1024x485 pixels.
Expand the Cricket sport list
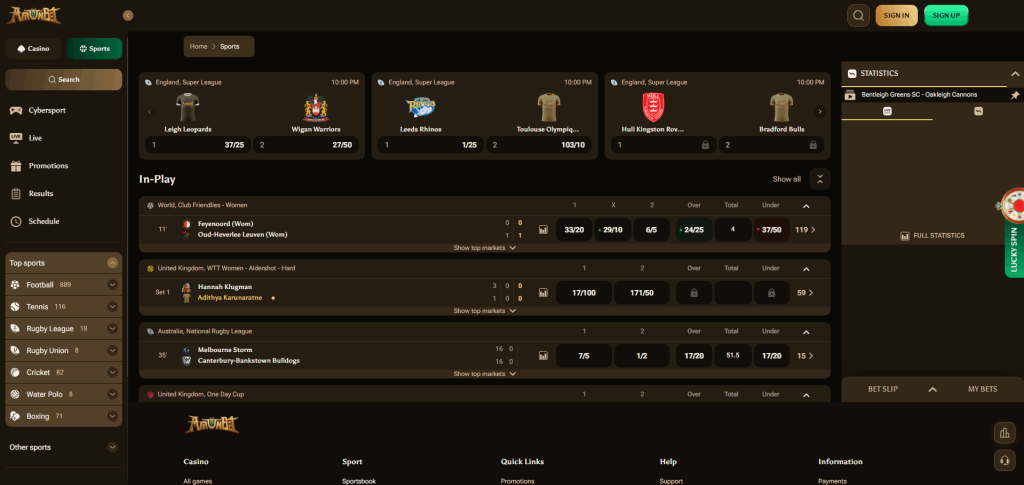pos(112,372)
